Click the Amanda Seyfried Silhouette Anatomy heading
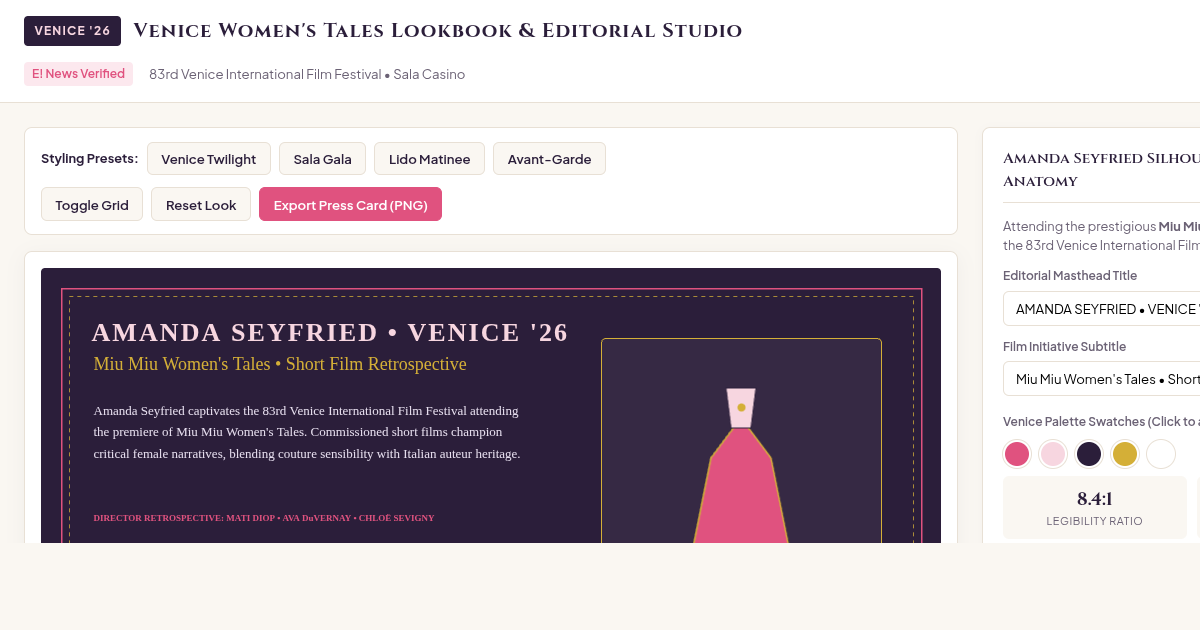This screenshot has height=630, width=1200. (1101, 170)
